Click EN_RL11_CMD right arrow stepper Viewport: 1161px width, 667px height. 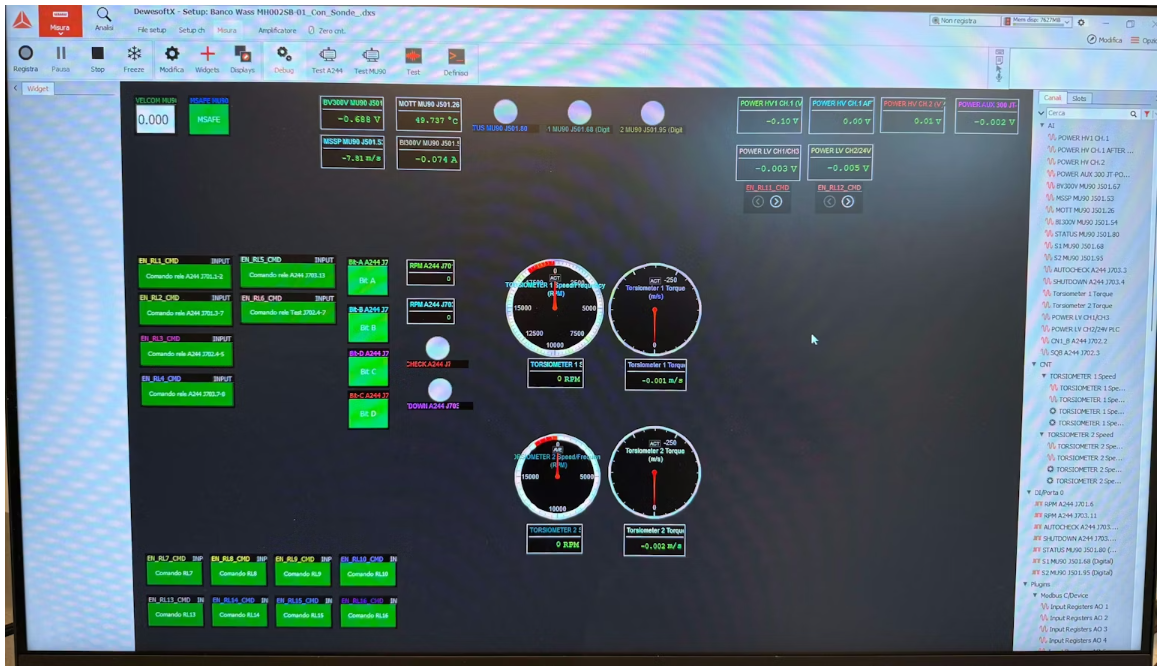coord(776,201)
